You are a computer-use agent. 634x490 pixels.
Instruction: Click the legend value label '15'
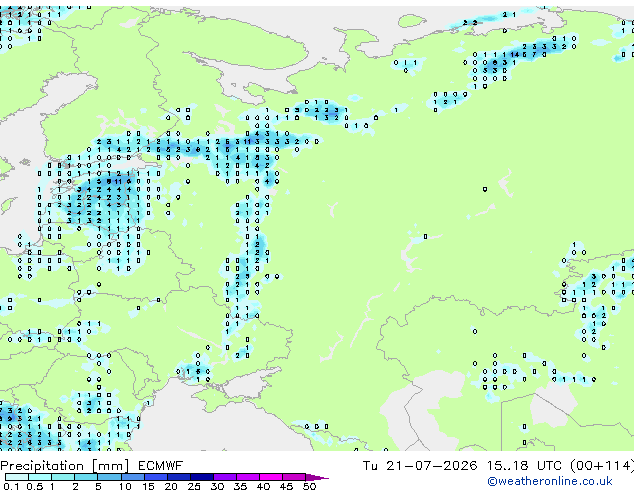coord(148,486)
